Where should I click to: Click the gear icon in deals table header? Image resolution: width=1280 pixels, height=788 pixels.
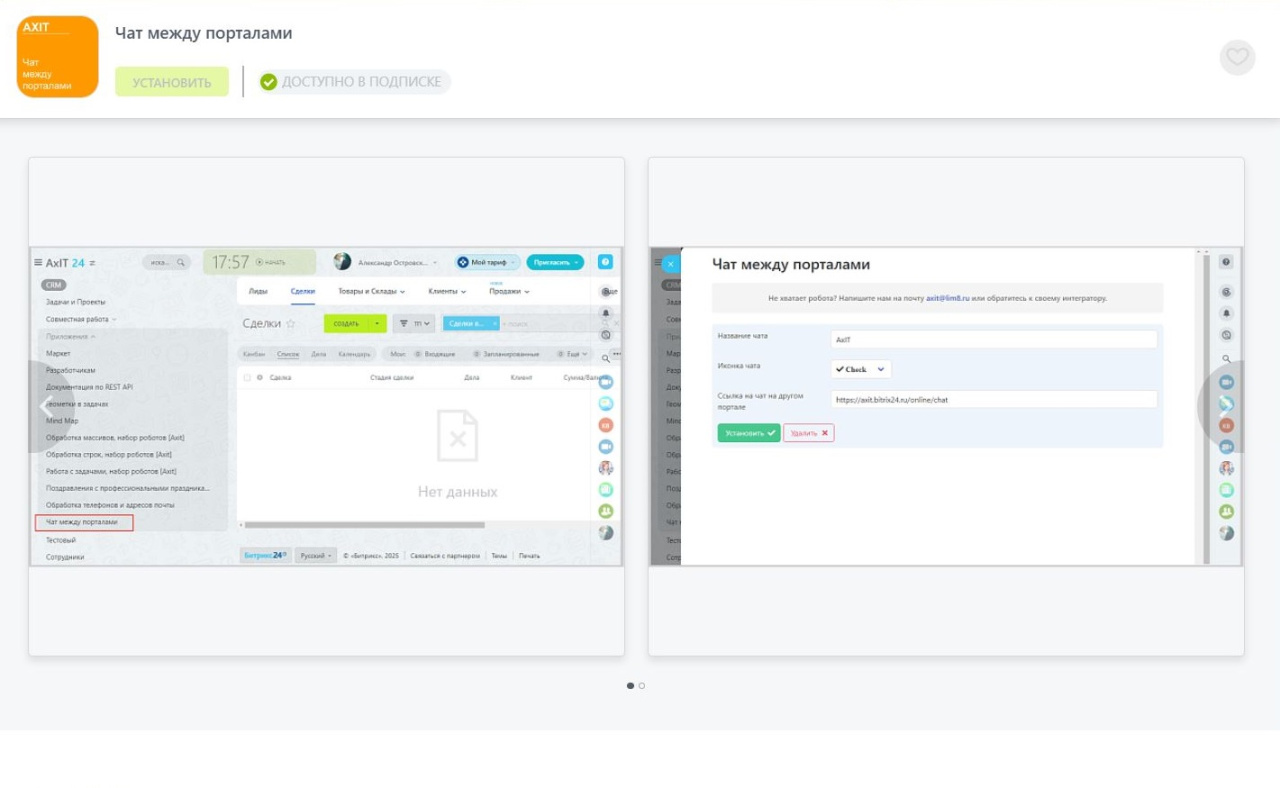pyautogui.click(x=260, y=378)
